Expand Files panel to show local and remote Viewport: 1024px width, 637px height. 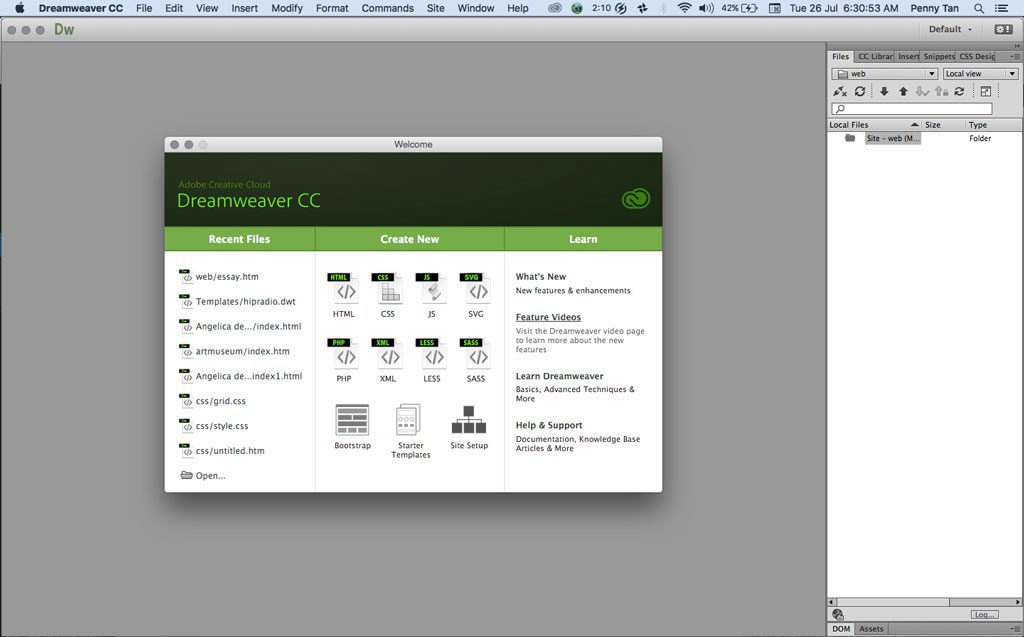986,91
